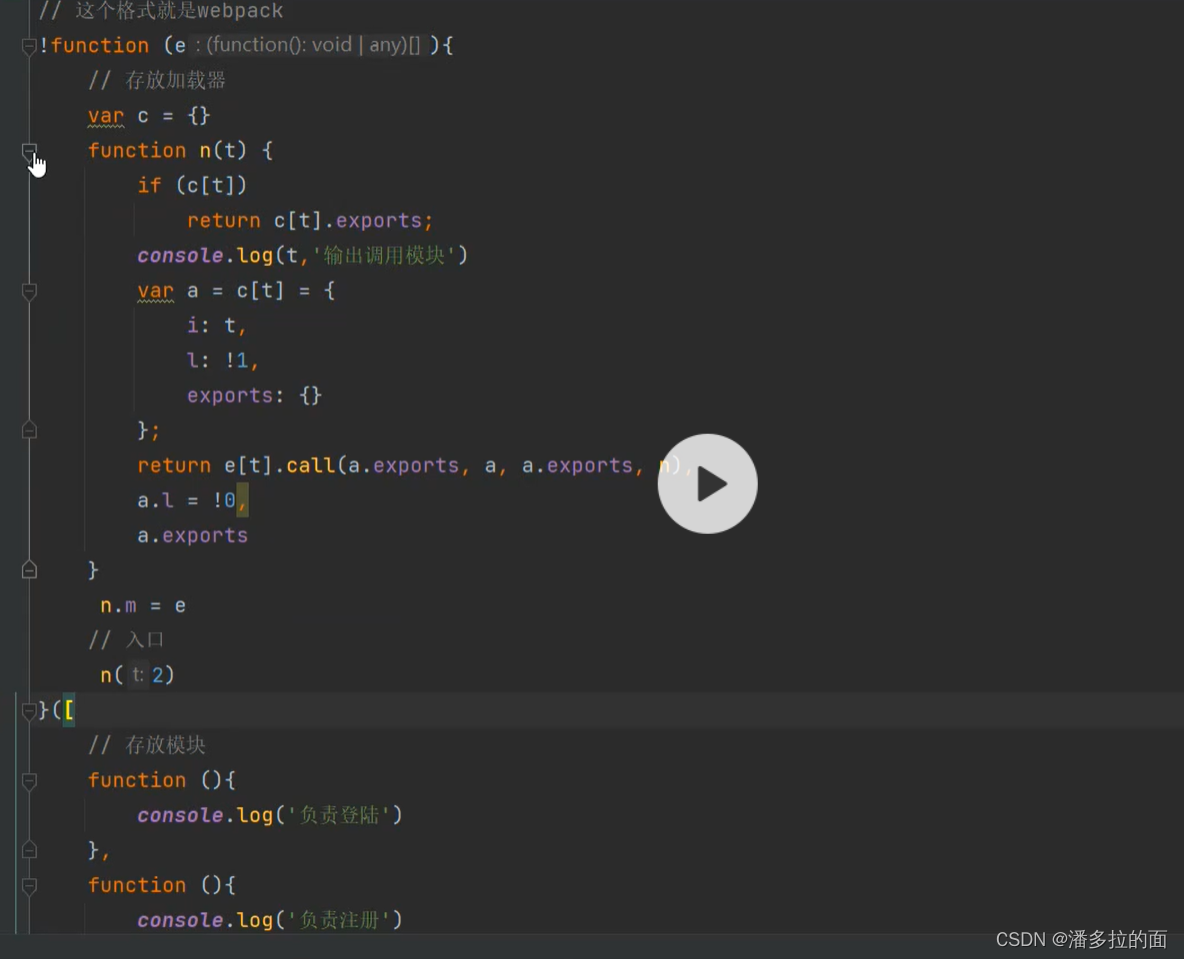Click the console.log '输出调用模块' statement
Screen dimensions: 1184x959
coord(300,255)
